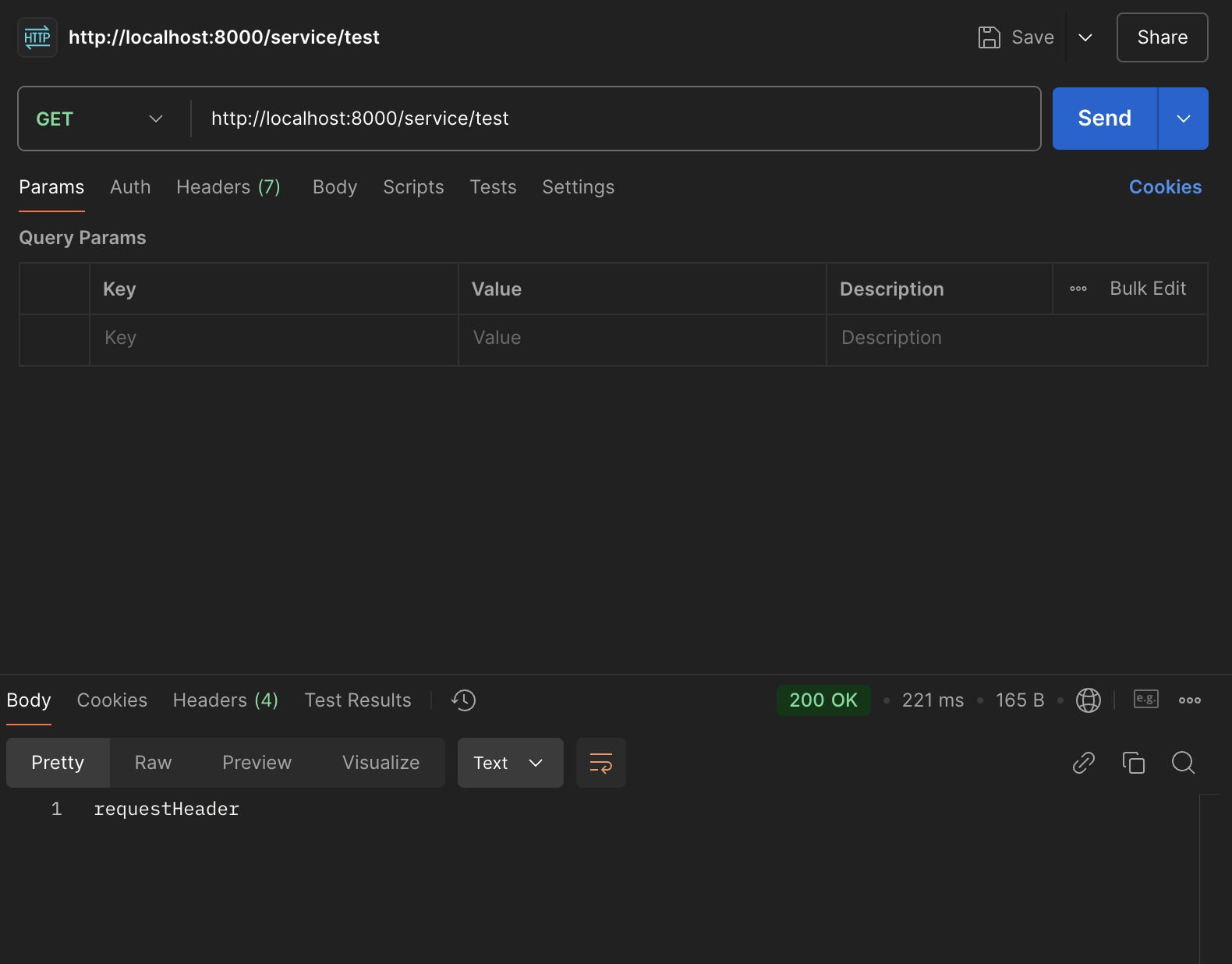The height and width of the screenshot is (964, 1232).
Task: Click the HTTP request type icon
Action: point(37,37)
